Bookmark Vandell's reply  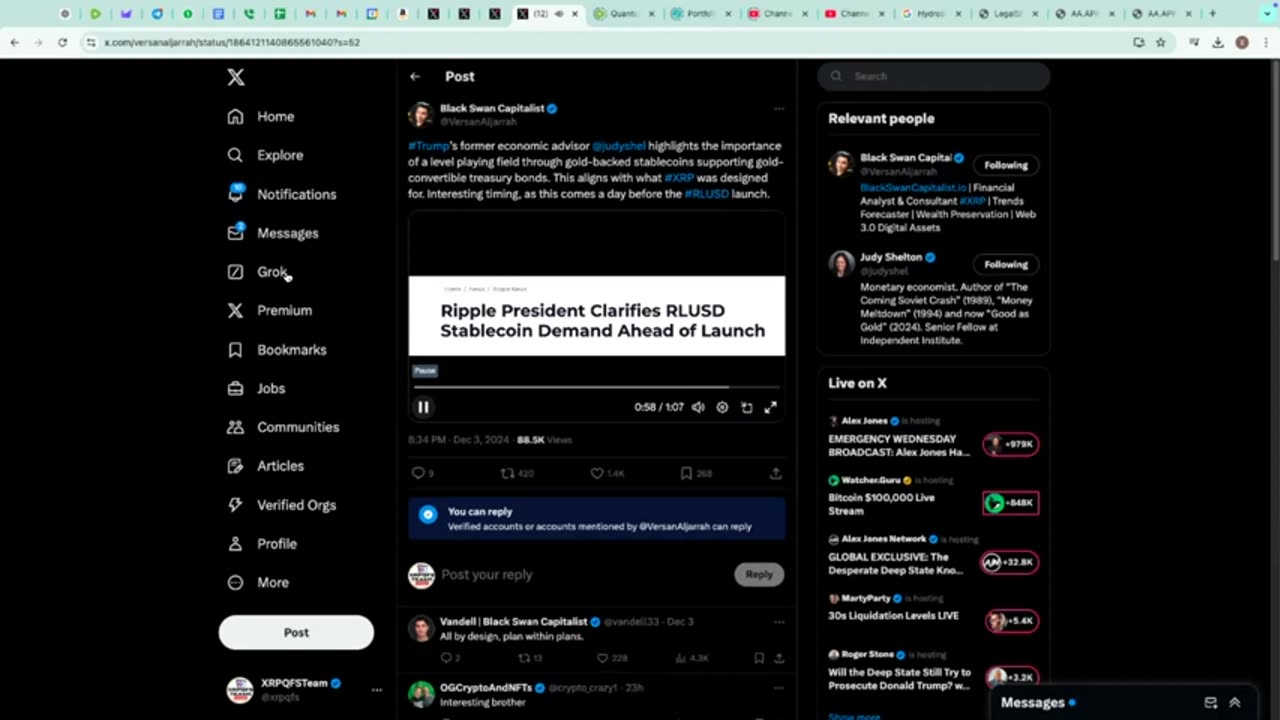pyautogui.click(x=759, y=658)
